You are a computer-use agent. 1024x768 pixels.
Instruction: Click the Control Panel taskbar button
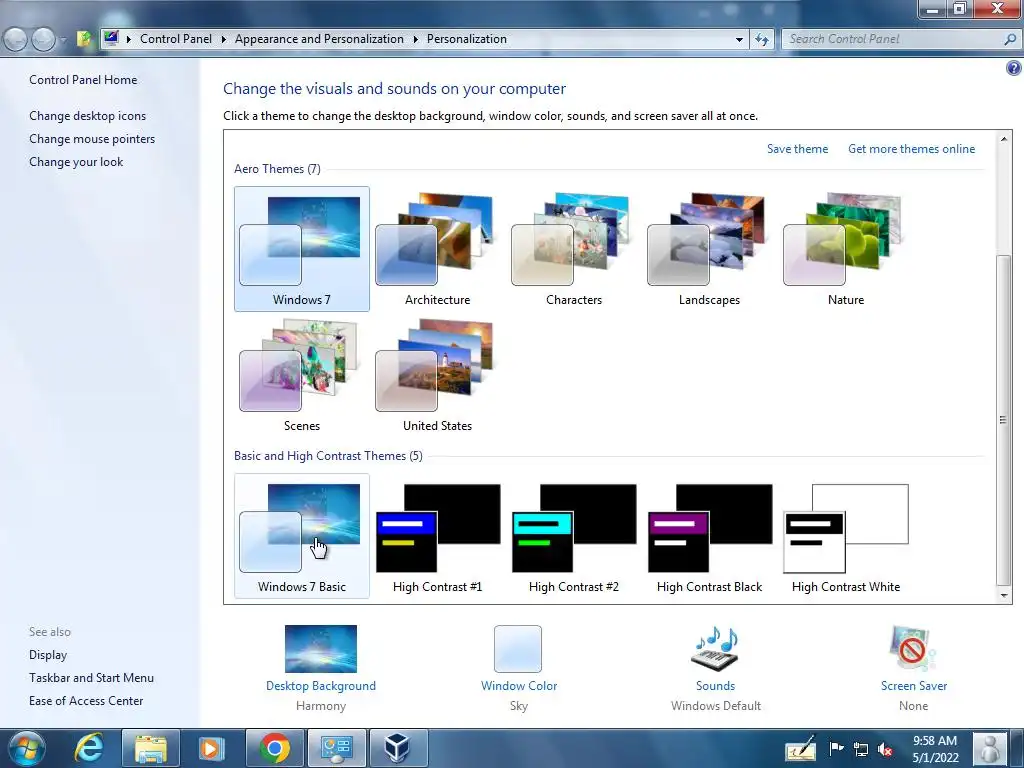tap(337, 748)
